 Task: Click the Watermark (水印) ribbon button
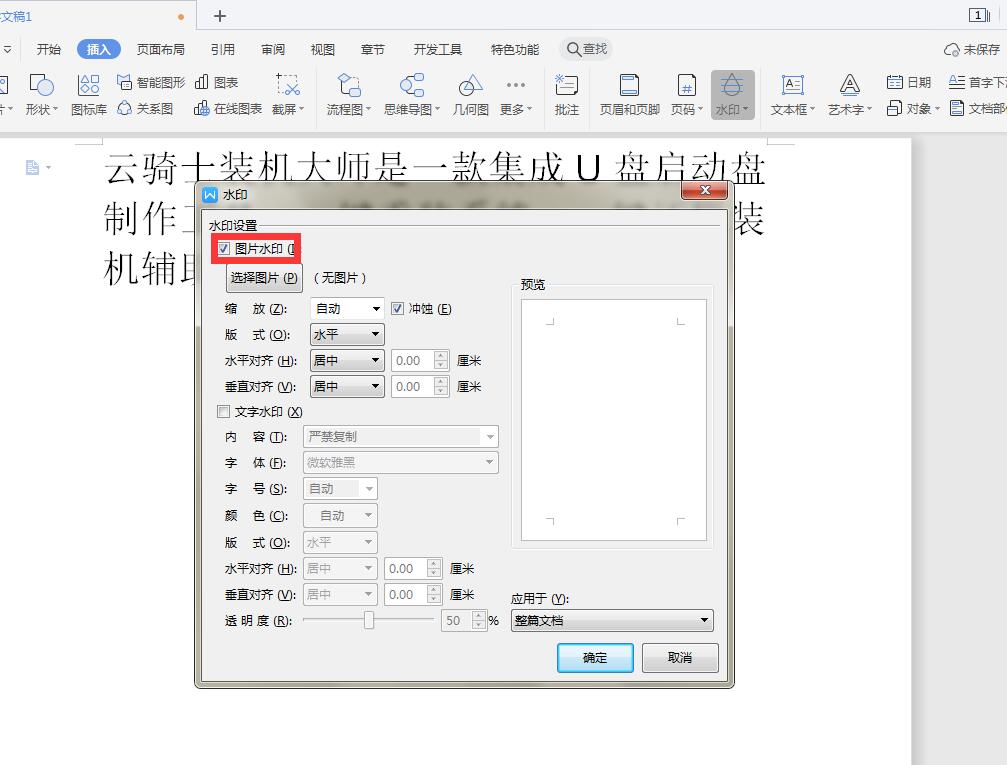point(732,94)
